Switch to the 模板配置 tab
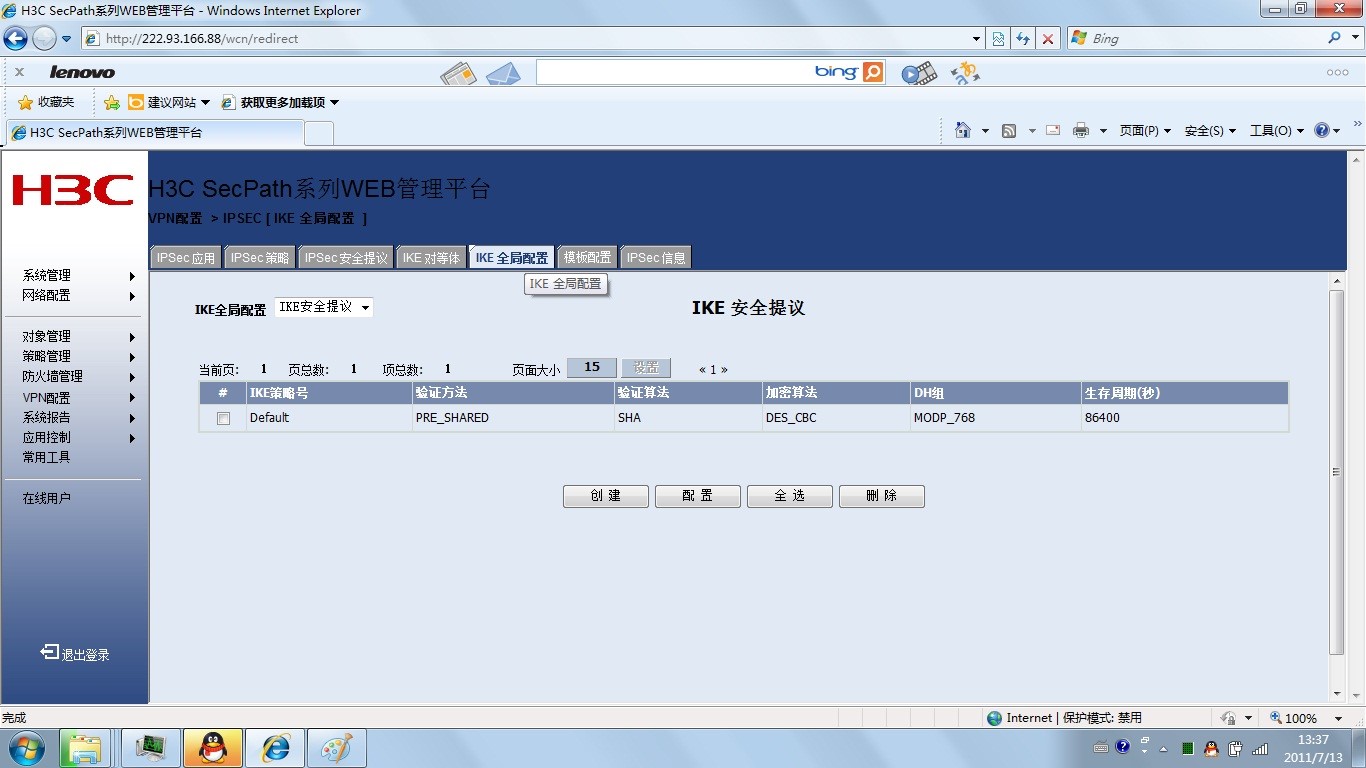 [587, 257]
